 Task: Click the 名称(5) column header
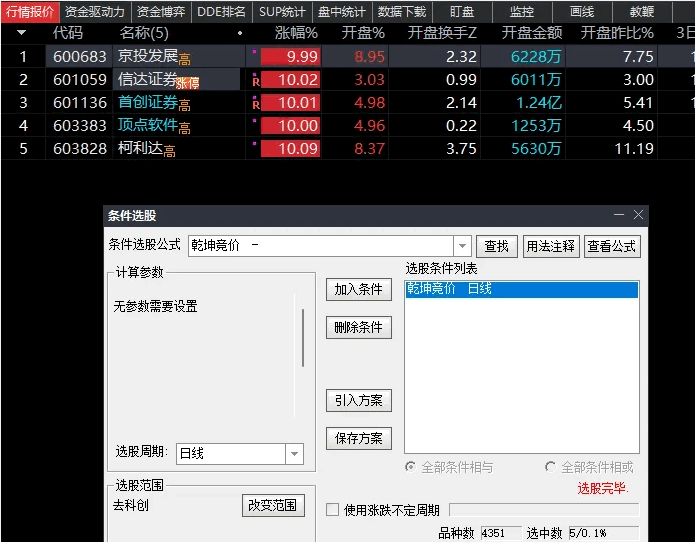tap(144, 33)
